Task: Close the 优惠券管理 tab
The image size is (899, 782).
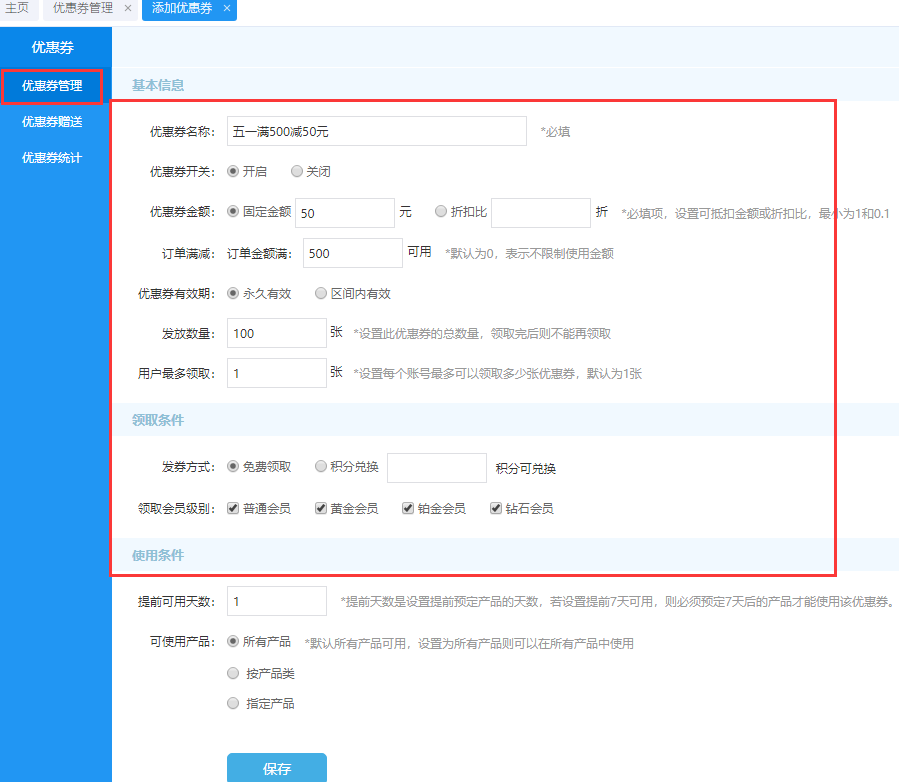Action: [x=127, y=8]
